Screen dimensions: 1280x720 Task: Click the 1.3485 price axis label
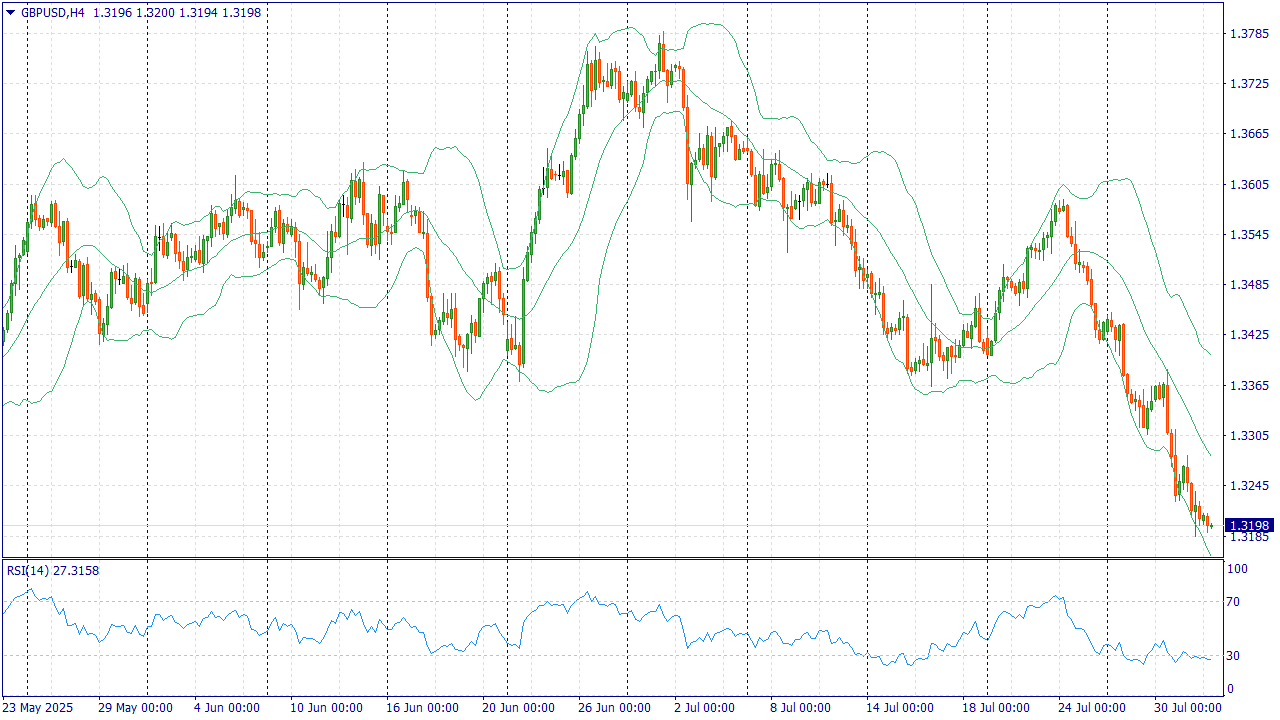[x=1249, y=285]
